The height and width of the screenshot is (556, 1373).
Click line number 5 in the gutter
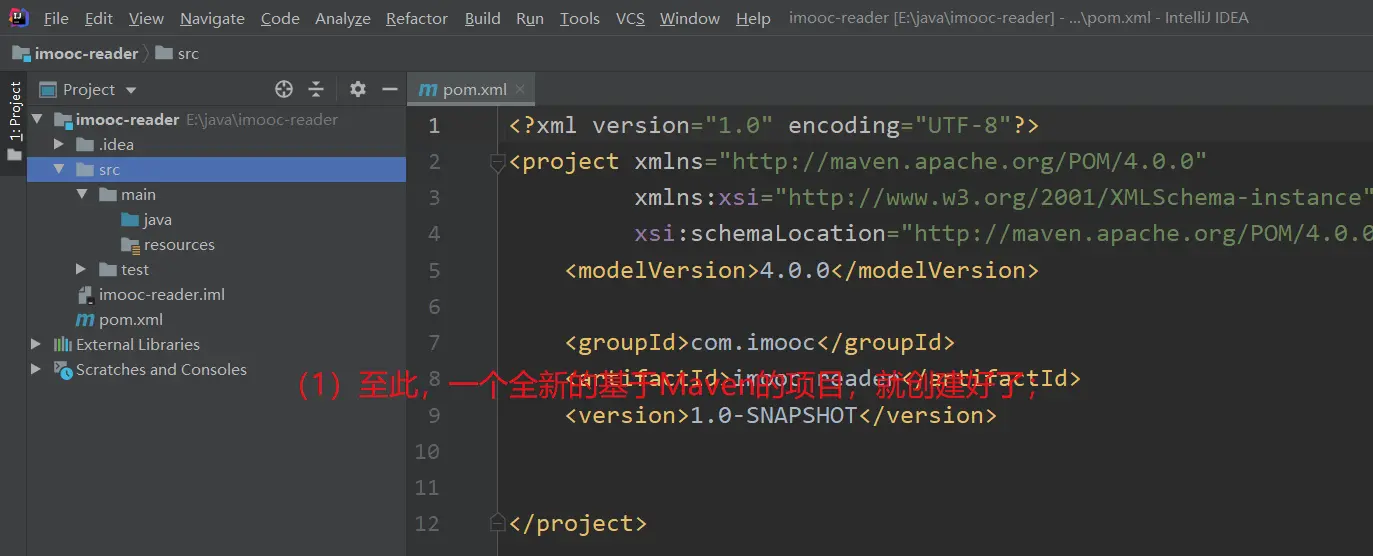click(x=433, y=270)
